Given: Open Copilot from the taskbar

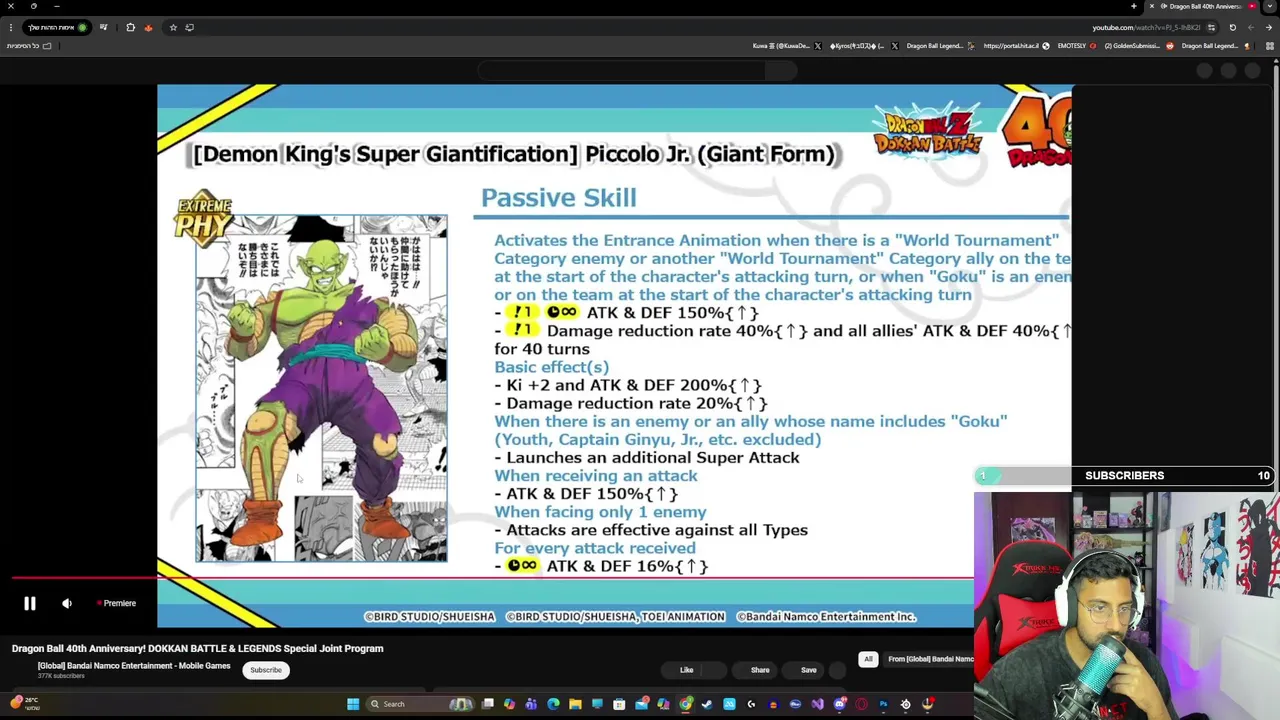Looking at the screenshot, I should [509, 704].
